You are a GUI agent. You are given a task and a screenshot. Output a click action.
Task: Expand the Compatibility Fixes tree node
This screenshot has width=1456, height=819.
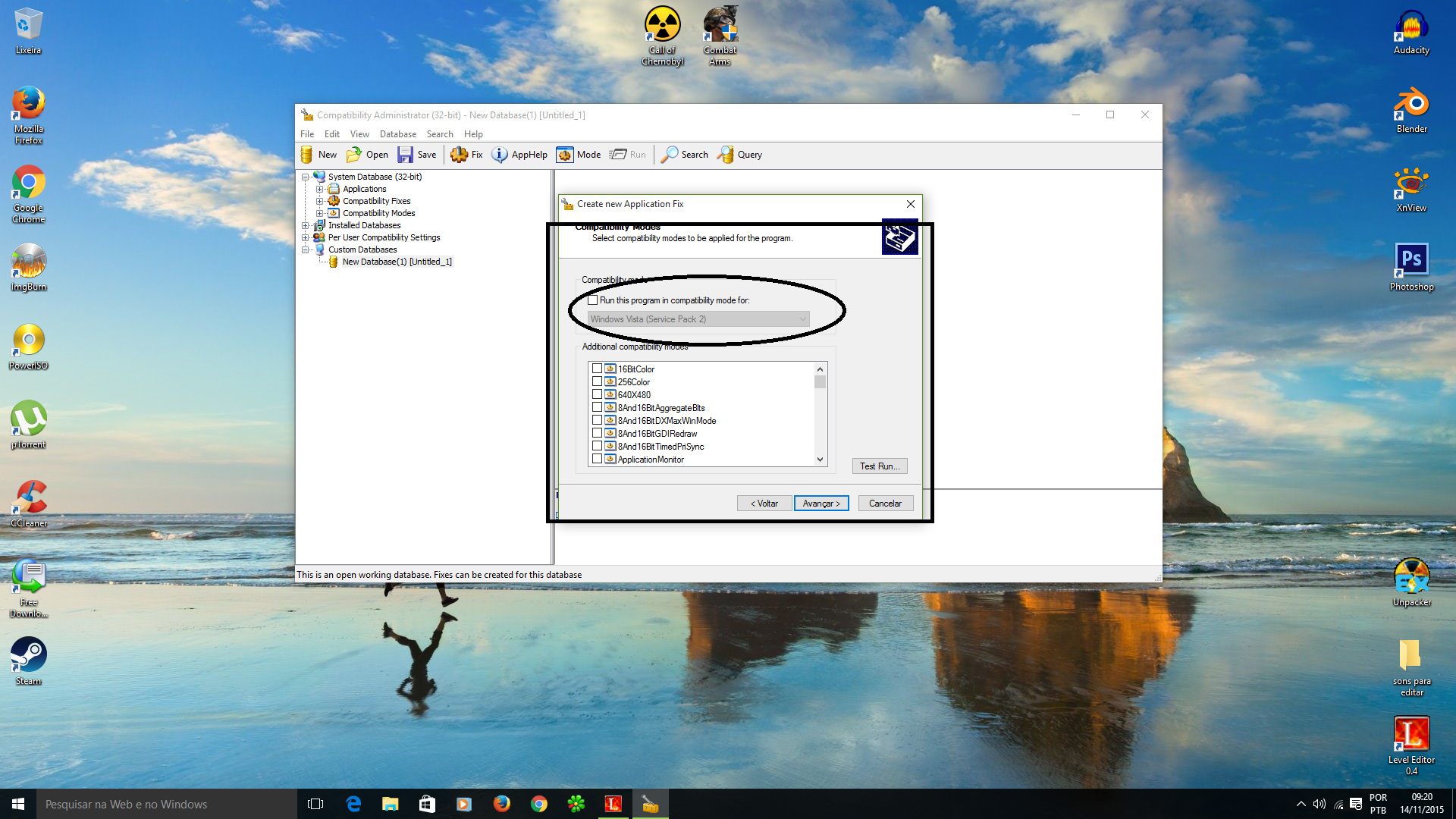pos(320,201)
